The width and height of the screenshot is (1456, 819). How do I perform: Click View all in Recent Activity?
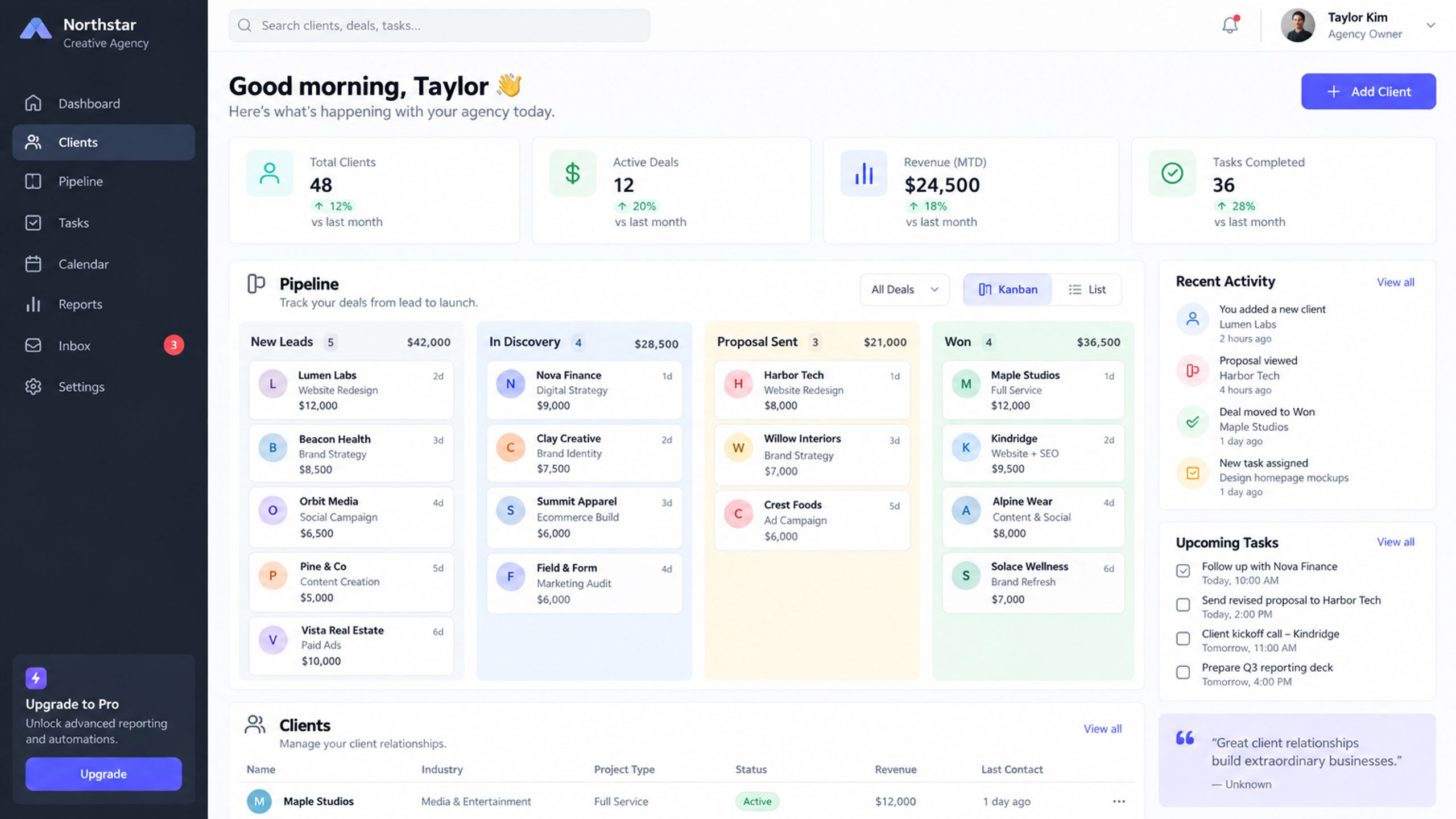click(1395, 282)
